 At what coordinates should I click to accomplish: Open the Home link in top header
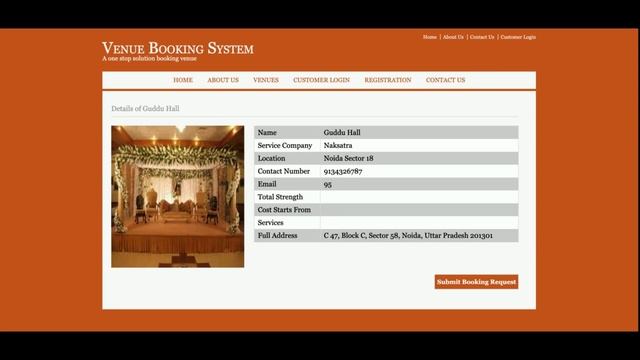coord(429,37)
